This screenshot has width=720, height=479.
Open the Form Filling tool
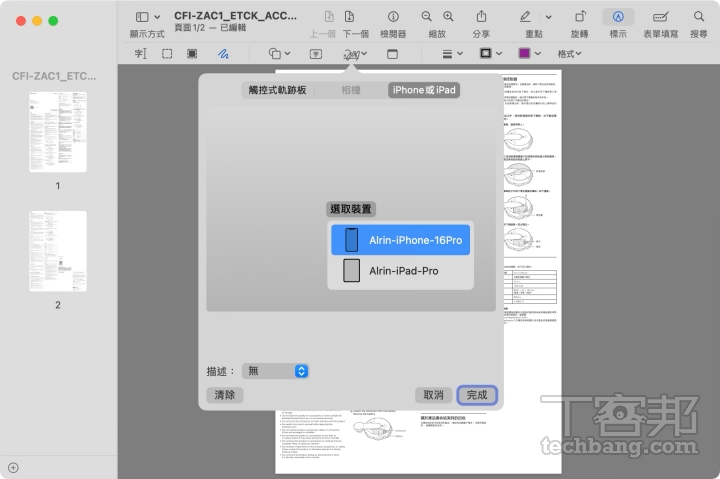(x=660, y=17)
